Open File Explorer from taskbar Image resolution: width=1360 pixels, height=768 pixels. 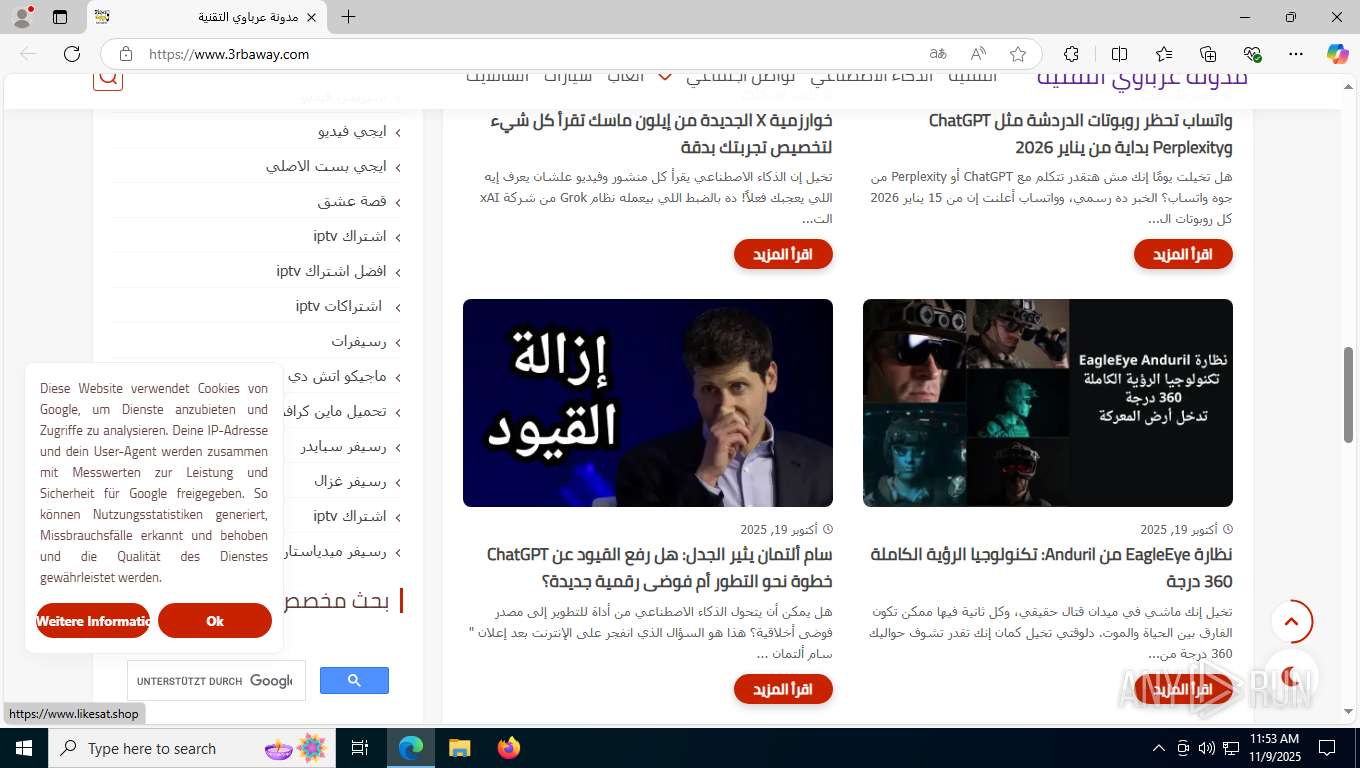point(459,748)
